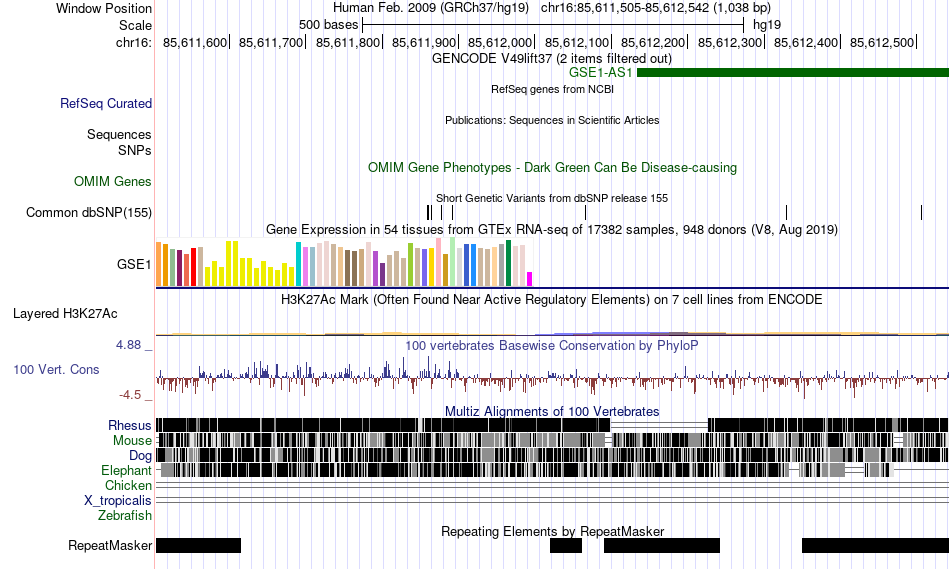This screenshot has height=569, width=950.
Task: Click the 100 Vert. Cons label
Action: (56, 370)
